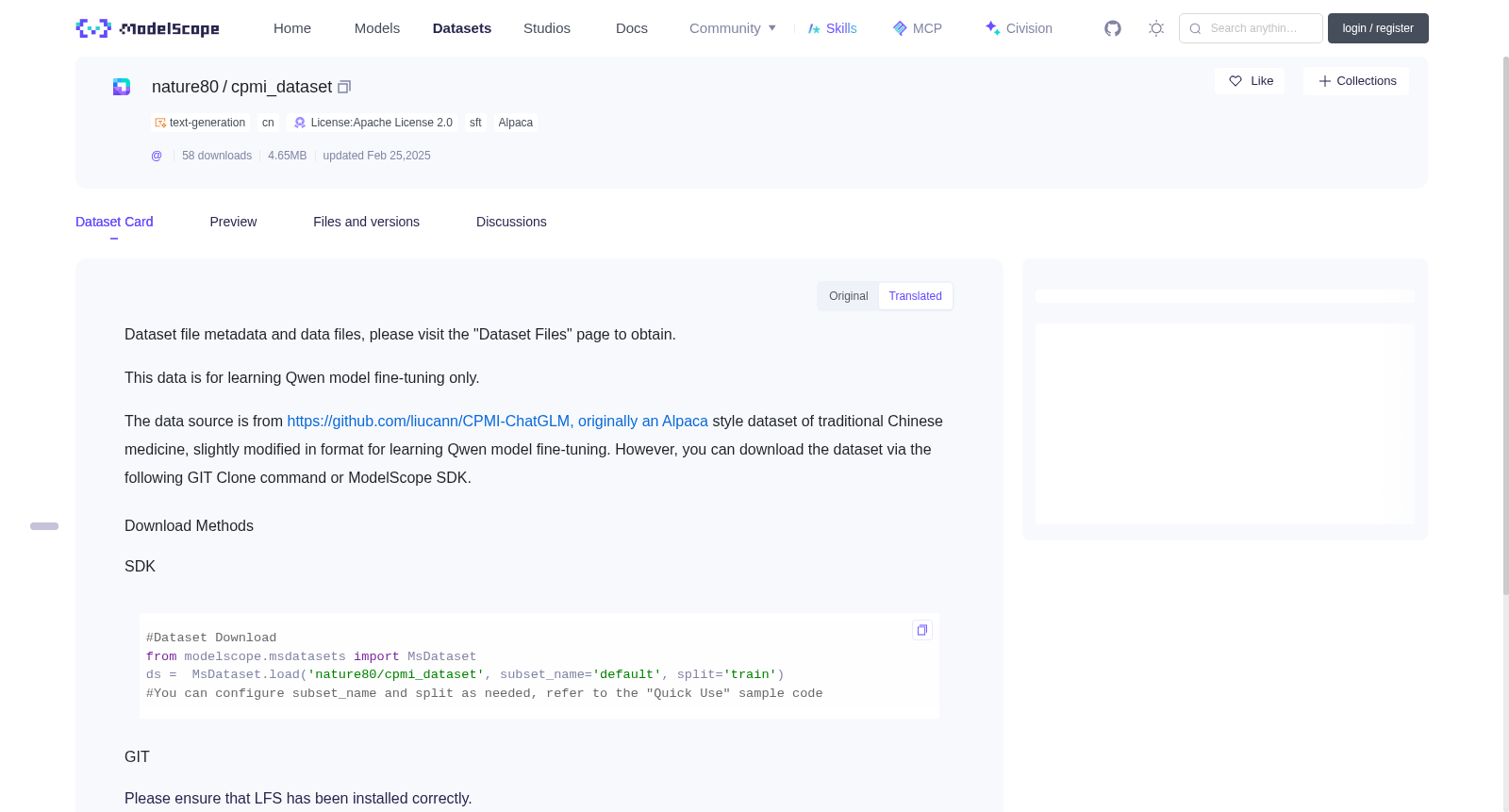
Task: Click the '#Dataset Download' code comment
Action: tap(211, 638)
